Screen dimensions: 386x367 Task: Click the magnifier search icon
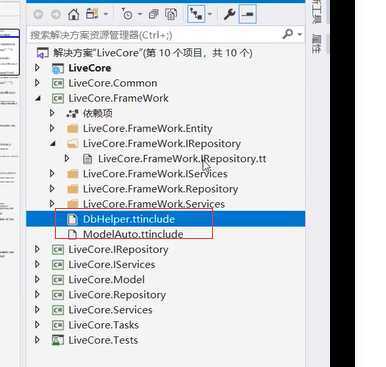click(287, 34)
